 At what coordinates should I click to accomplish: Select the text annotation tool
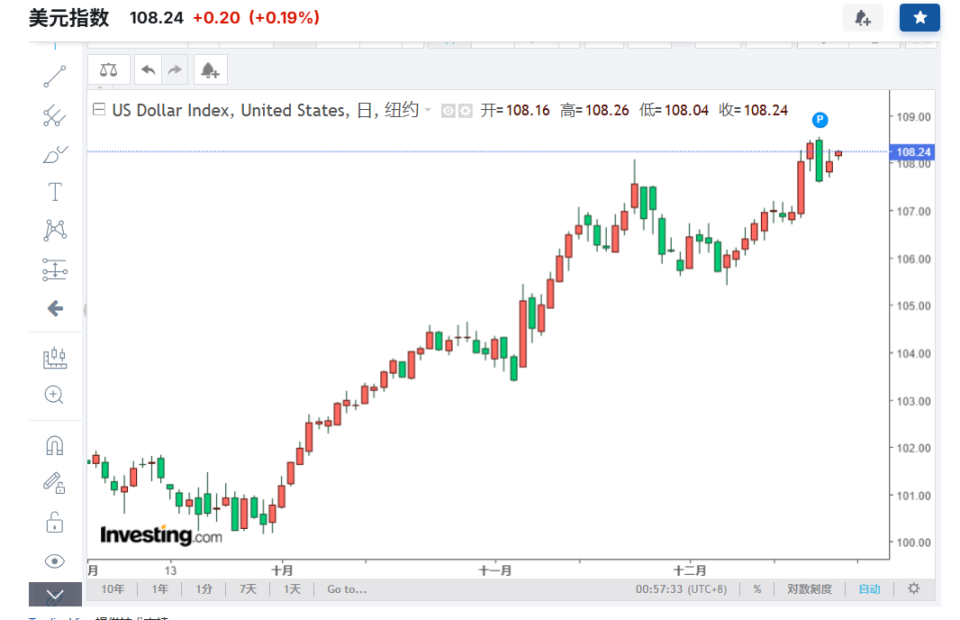[x=54, y=192]
